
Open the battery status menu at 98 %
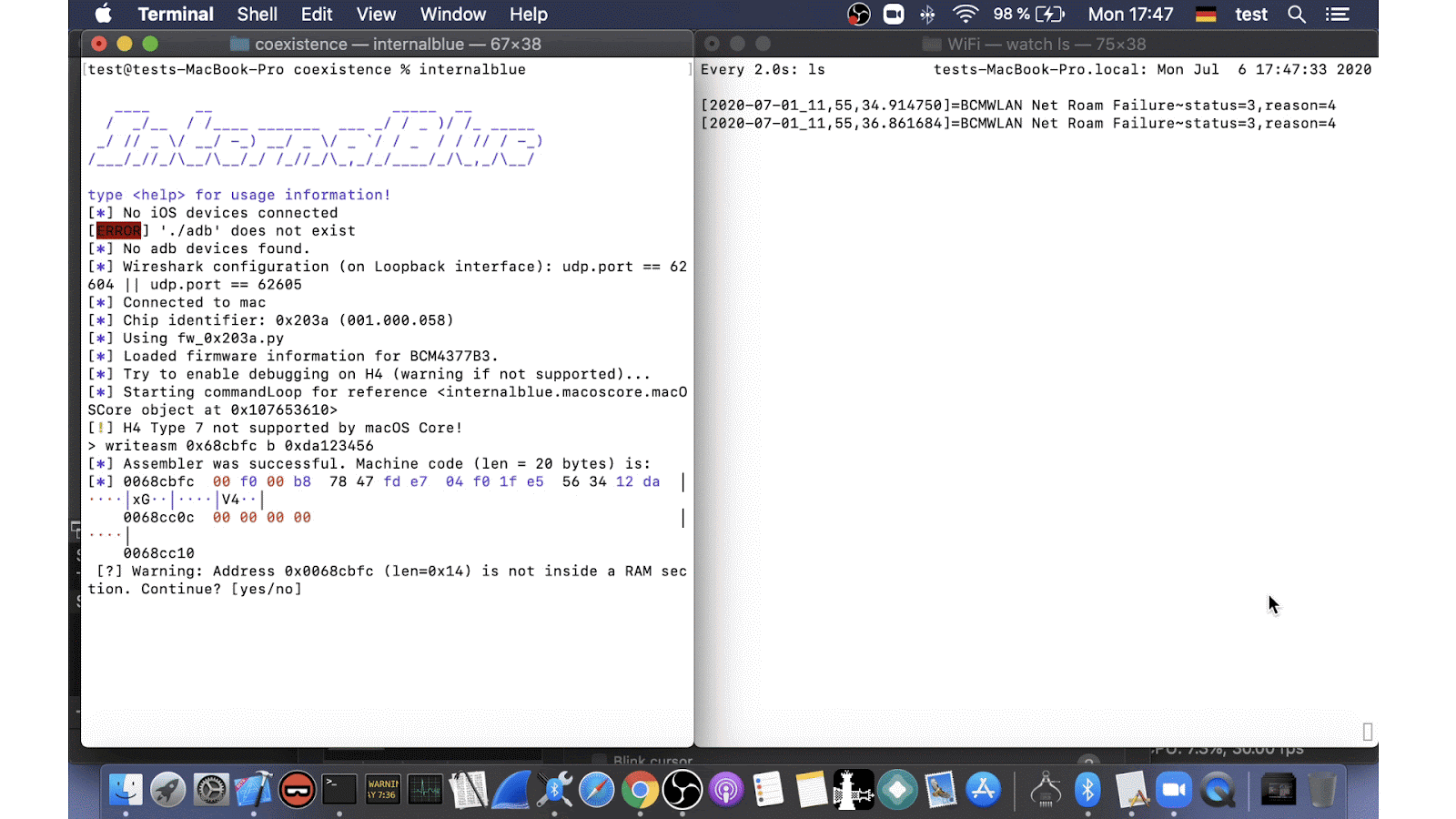(x=1028, y=15)
